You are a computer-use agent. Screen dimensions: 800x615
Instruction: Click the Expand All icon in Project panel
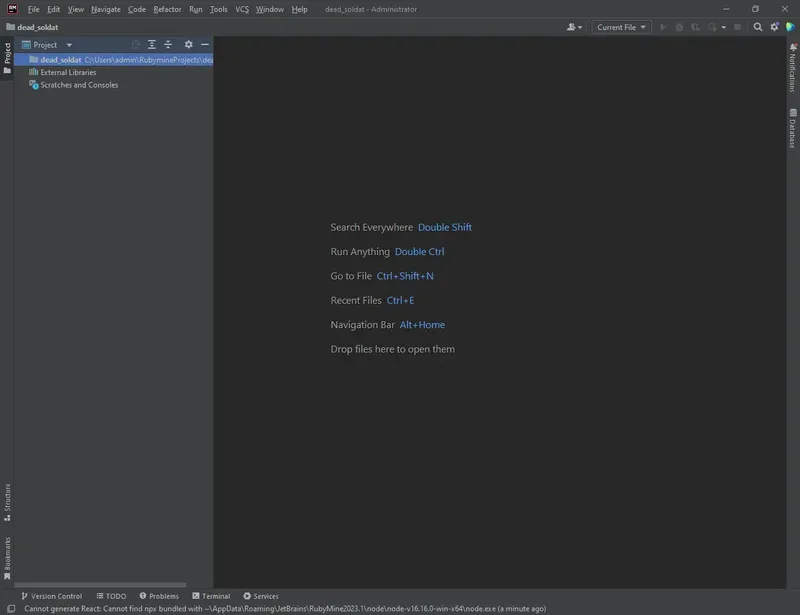click(x=152, y=44)
